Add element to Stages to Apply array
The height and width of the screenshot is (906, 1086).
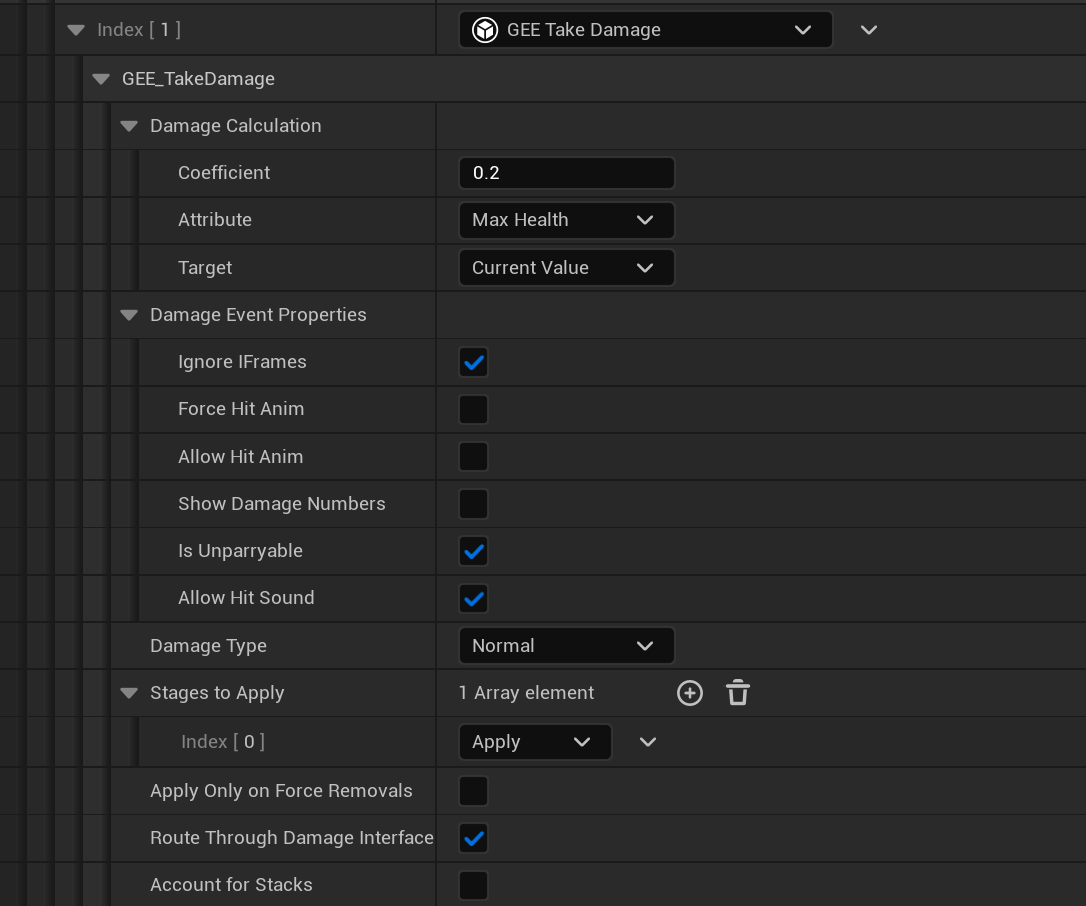[x=689, y=693]
